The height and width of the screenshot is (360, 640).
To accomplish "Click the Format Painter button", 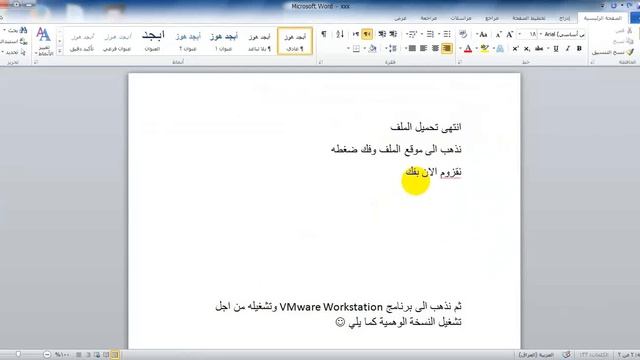I will 613,52.
